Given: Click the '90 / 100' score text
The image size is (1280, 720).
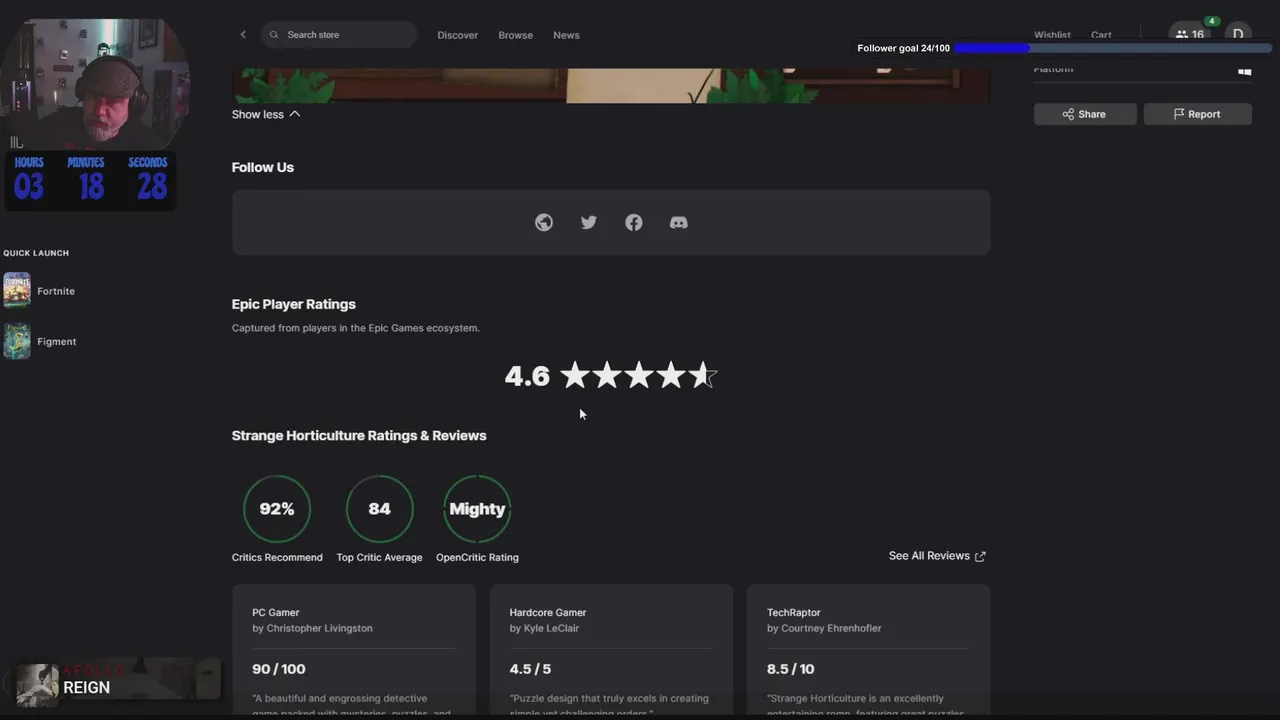Looking at the screenshot, I should [279, 669].
